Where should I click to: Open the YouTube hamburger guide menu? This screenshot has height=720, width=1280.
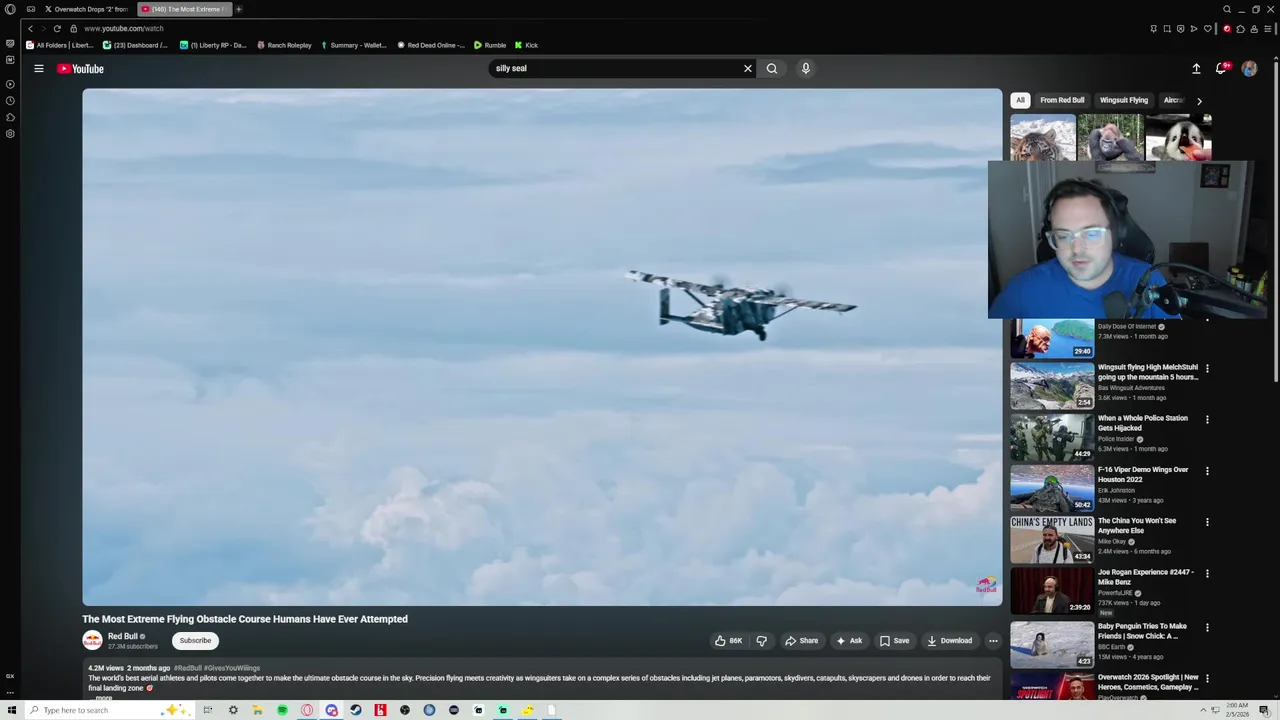pos(39,69)
